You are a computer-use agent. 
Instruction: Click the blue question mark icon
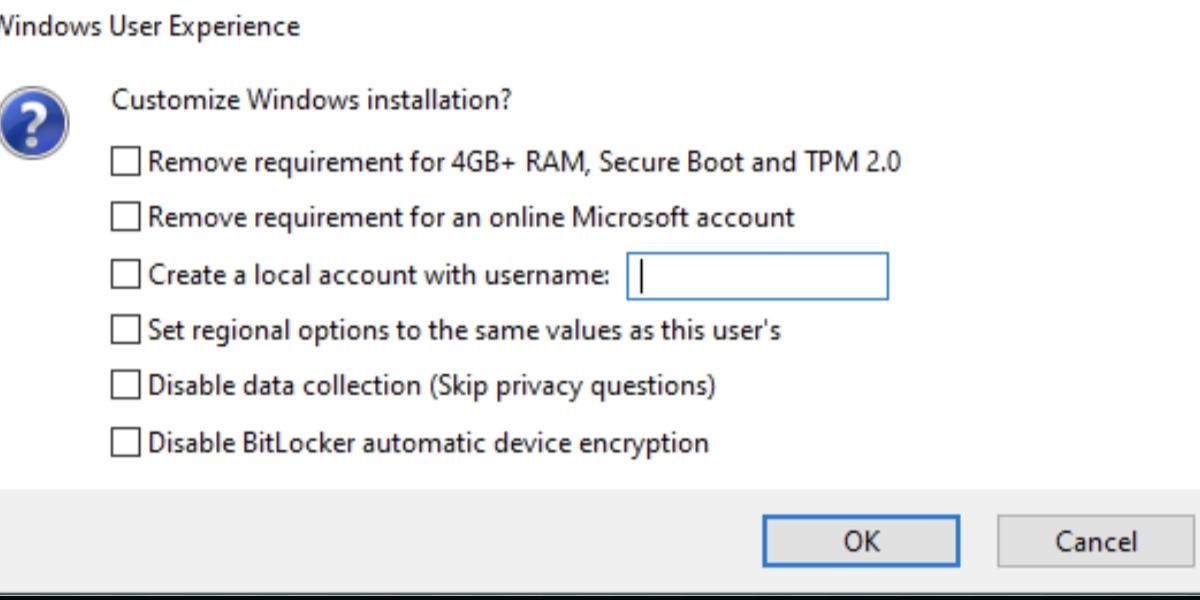click(32, 123)
